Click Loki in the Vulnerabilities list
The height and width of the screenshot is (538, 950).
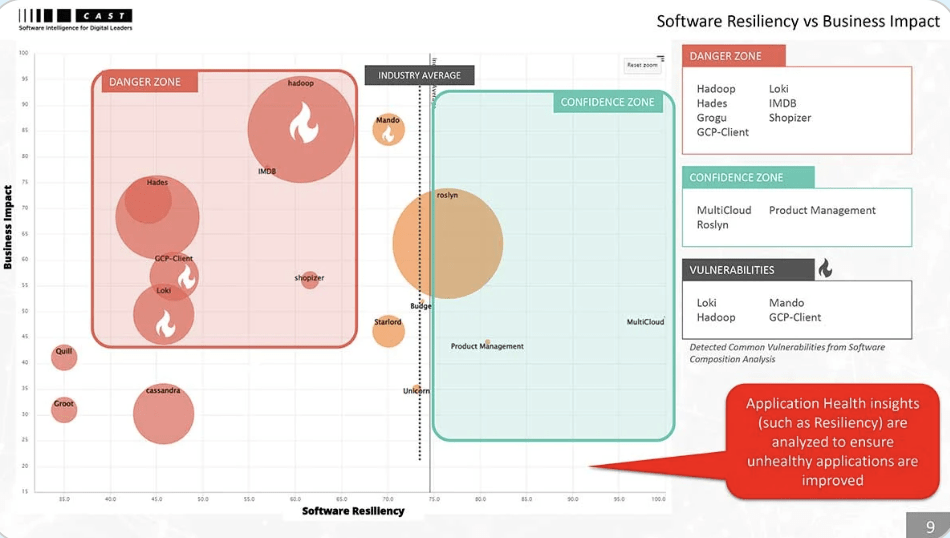(706, 302)
